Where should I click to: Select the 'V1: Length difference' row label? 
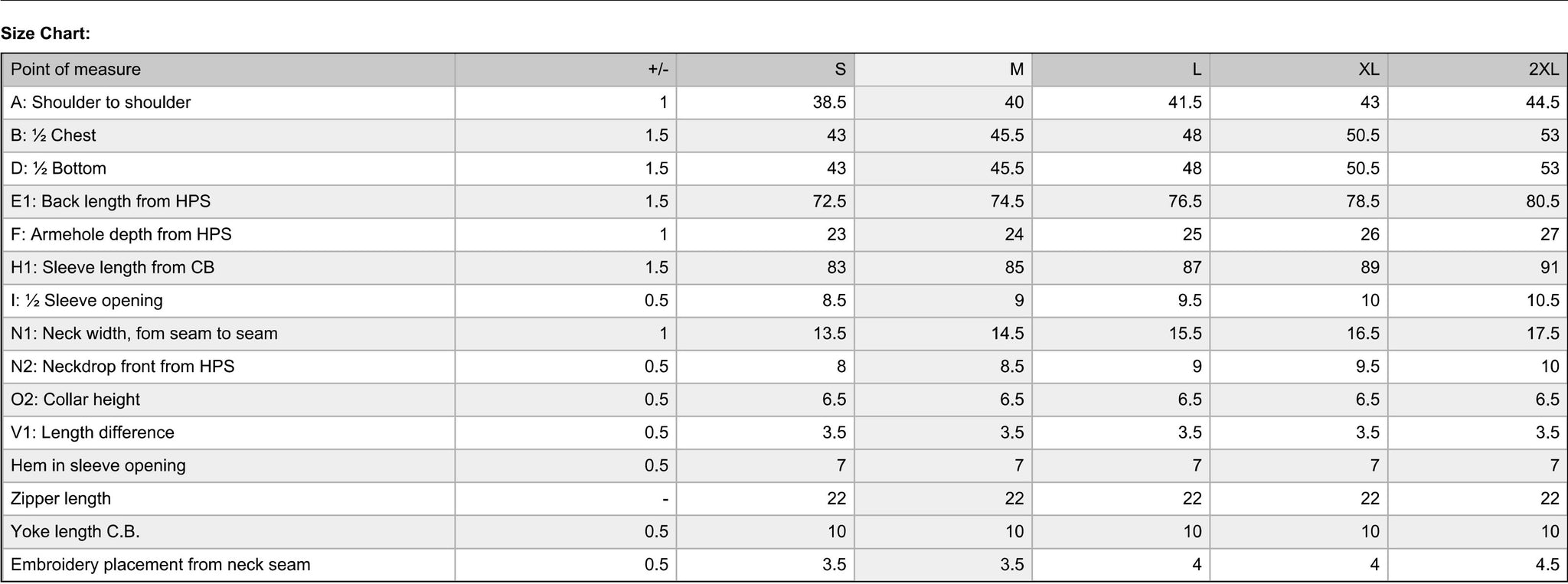pyautogui.click(x=93, y=432)
